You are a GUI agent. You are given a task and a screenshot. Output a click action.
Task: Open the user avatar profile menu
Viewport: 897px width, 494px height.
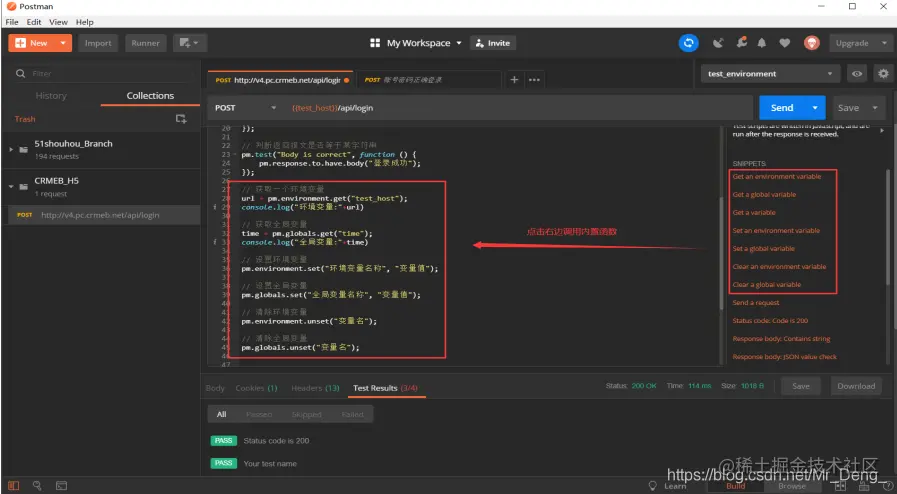[812, 43]
